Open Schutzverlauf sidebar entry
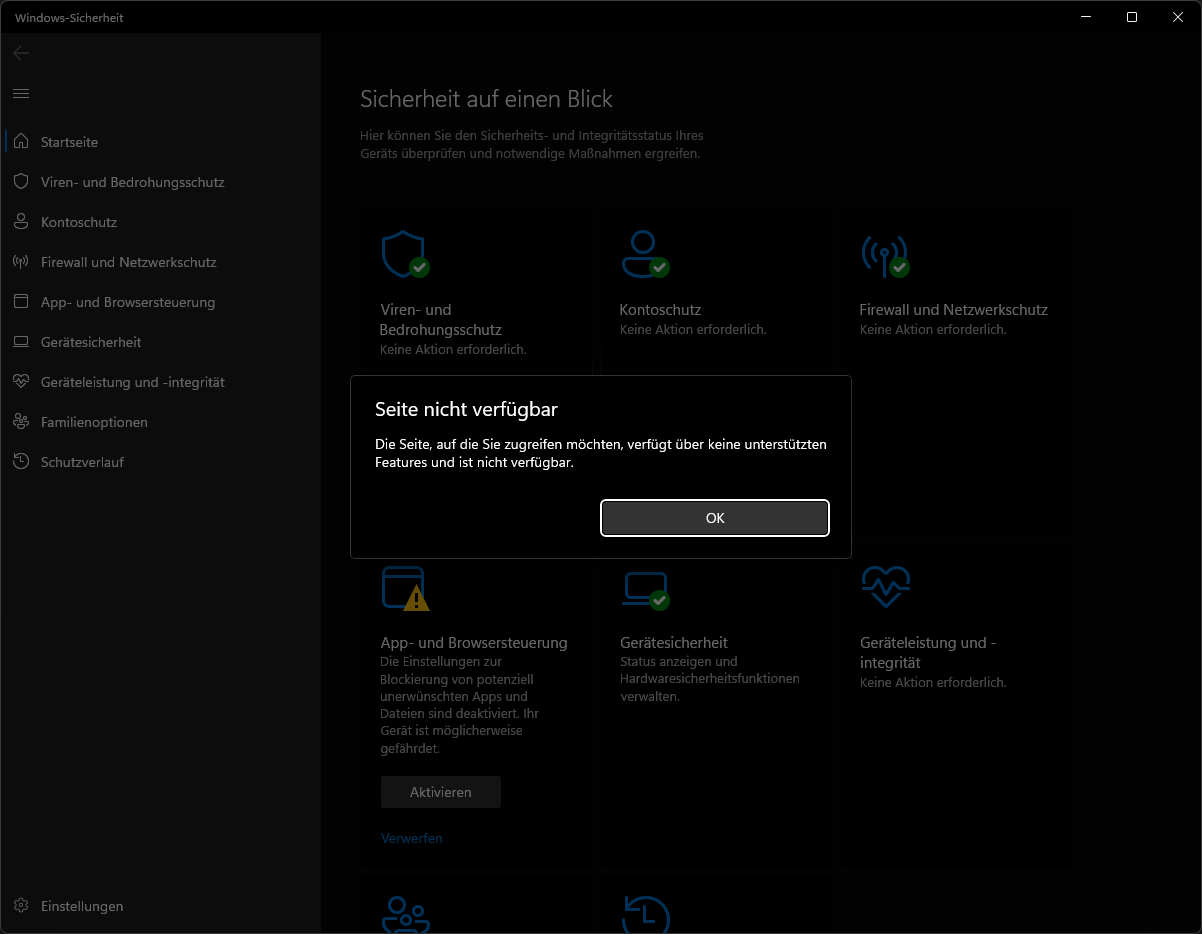The width and height of the screenshot is (1202, 934). tap(160, 462)
